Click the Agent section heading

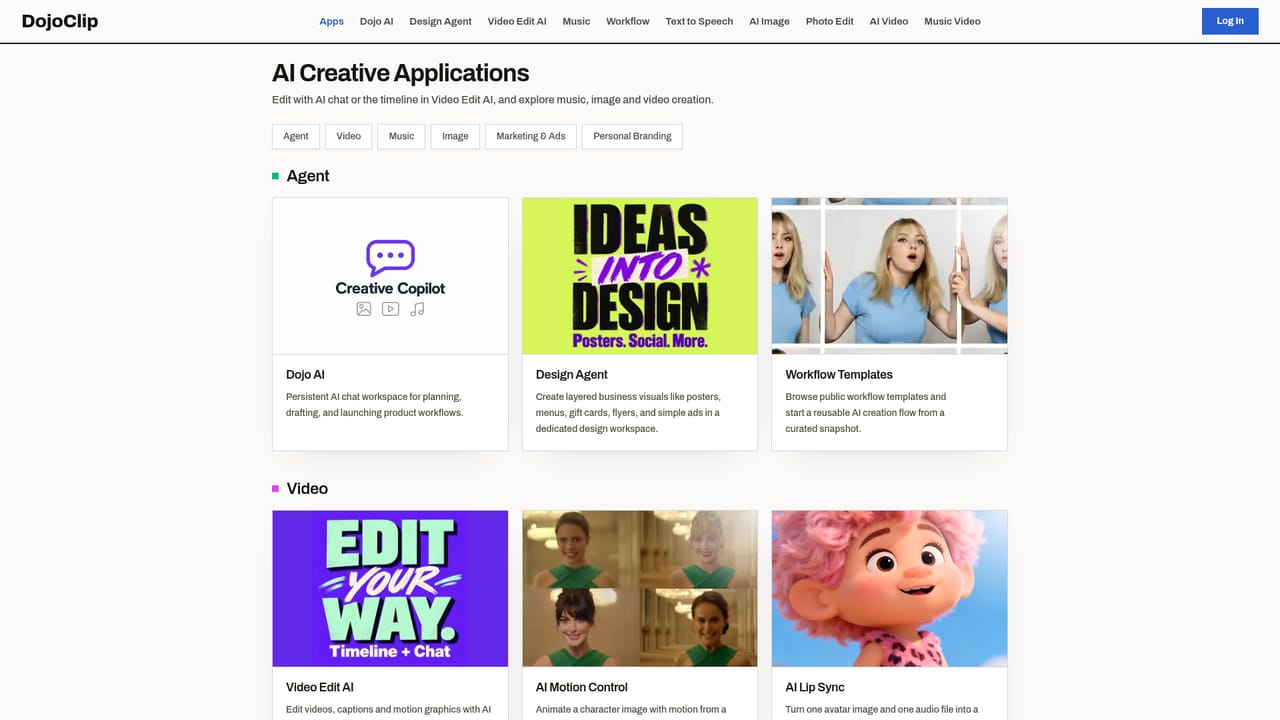(x=308, y=176)
